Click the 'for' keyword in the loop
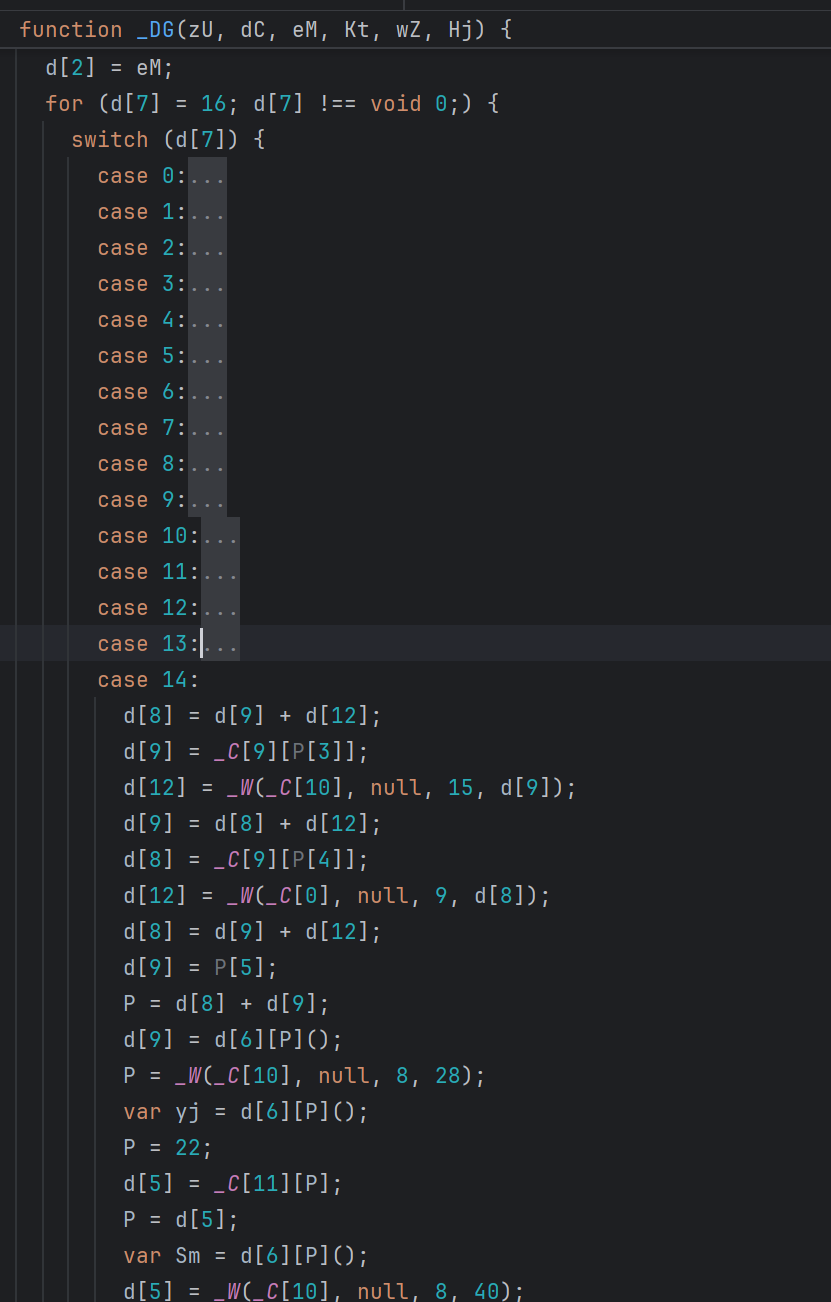Image resolution: width=831 pixels, height=1302 pixels. point(64,104)
